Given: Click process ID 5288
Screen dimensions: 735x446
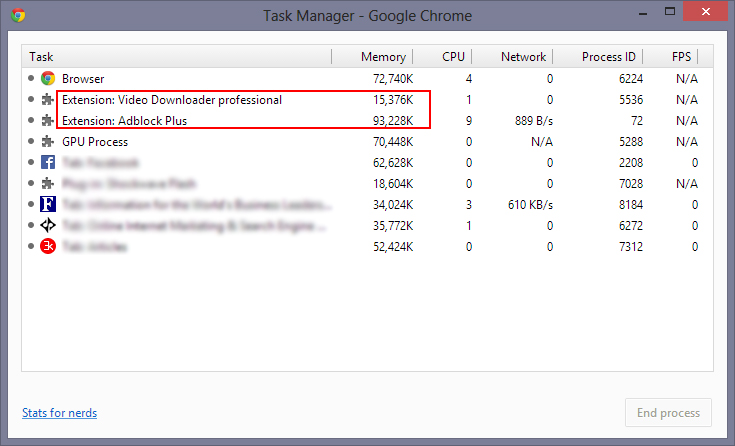Looking at the screenshot, I should click(630, 142).
